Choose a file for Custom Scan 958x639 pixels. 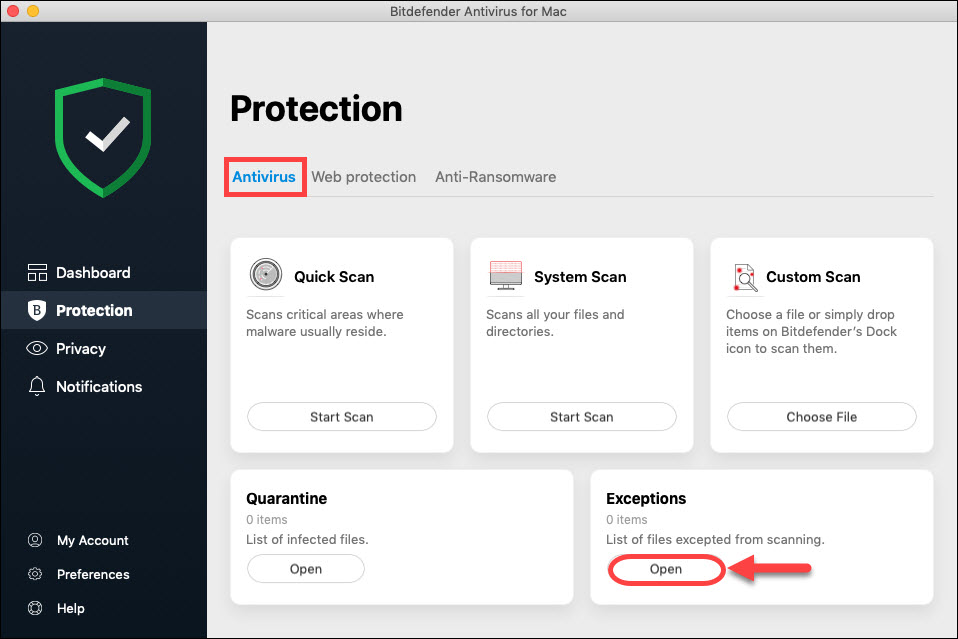[x=821, y=416]
